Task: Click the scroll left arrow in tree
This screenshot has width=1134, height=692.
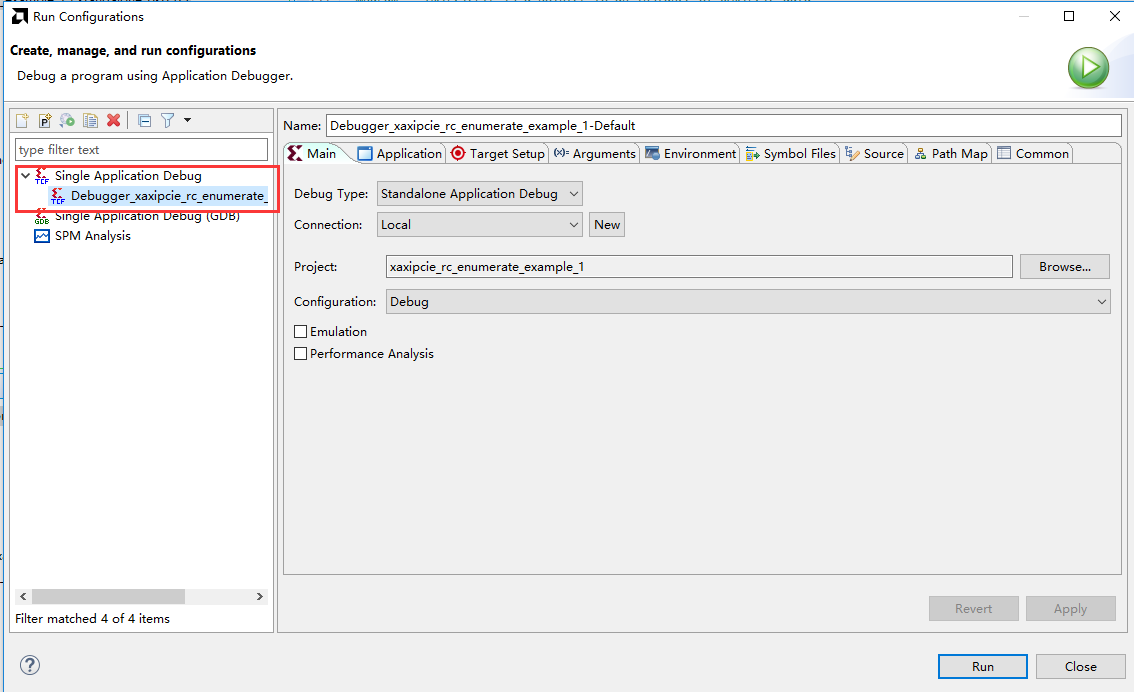Action: tap(23, 597)
